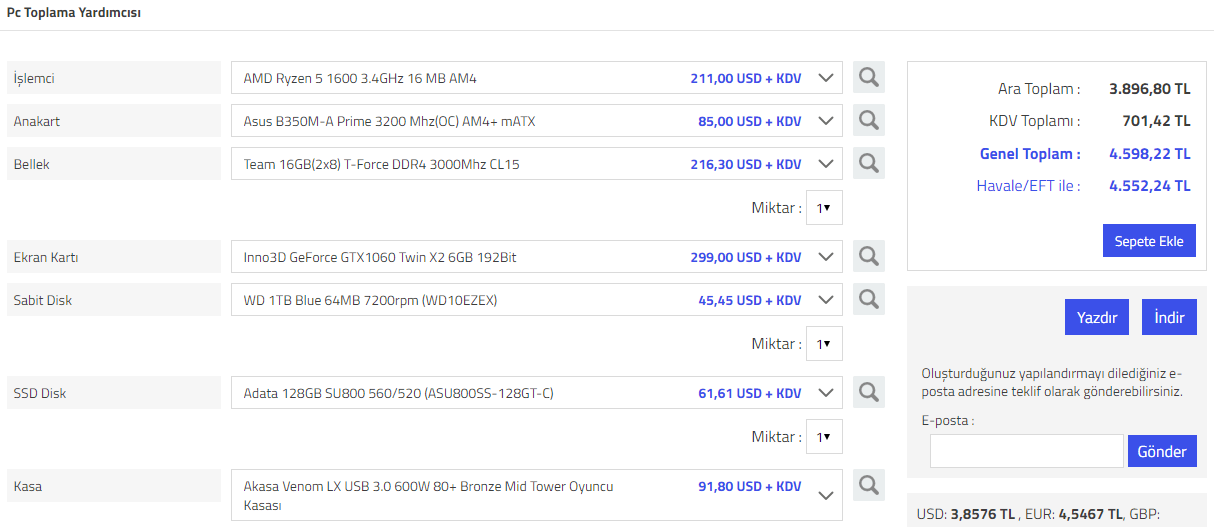Click the search icon for Sabit Disk
The image size is (1214, 527).
coord(869,299)
